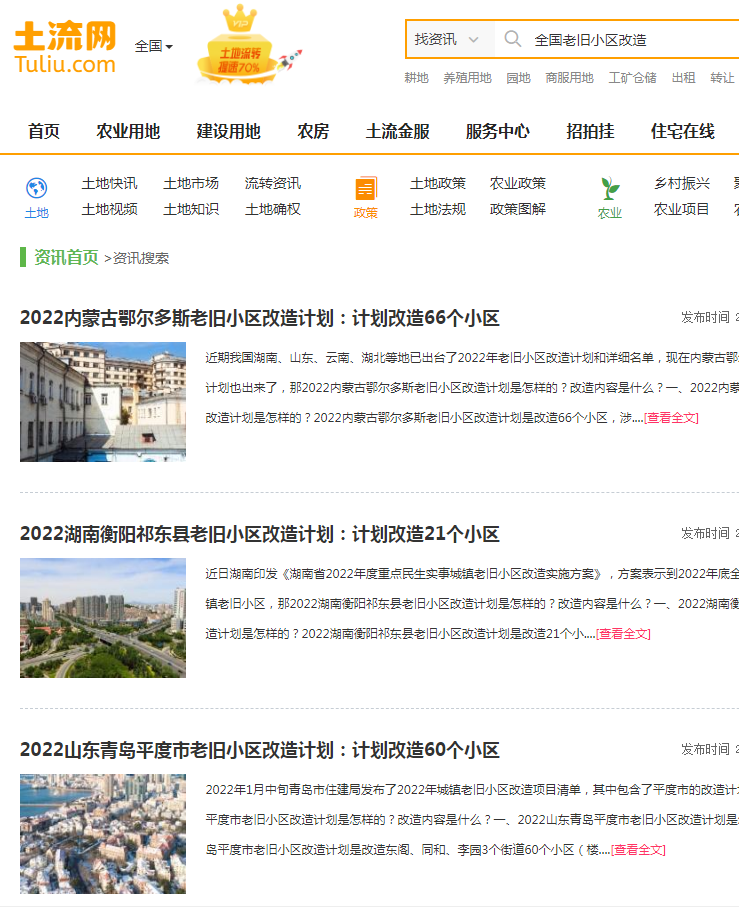Go to the 首页 nav tab

coord(44,131)
